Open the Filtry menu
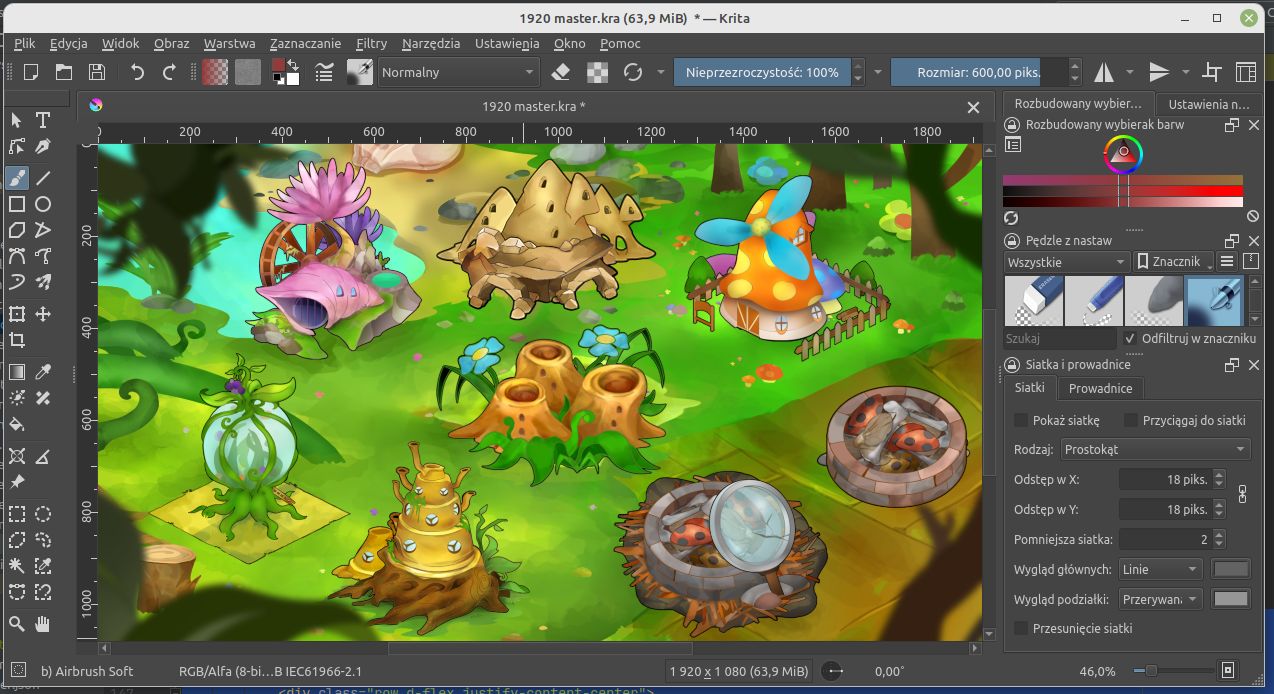Screen dimensions: 1274x694 point(371,43)
